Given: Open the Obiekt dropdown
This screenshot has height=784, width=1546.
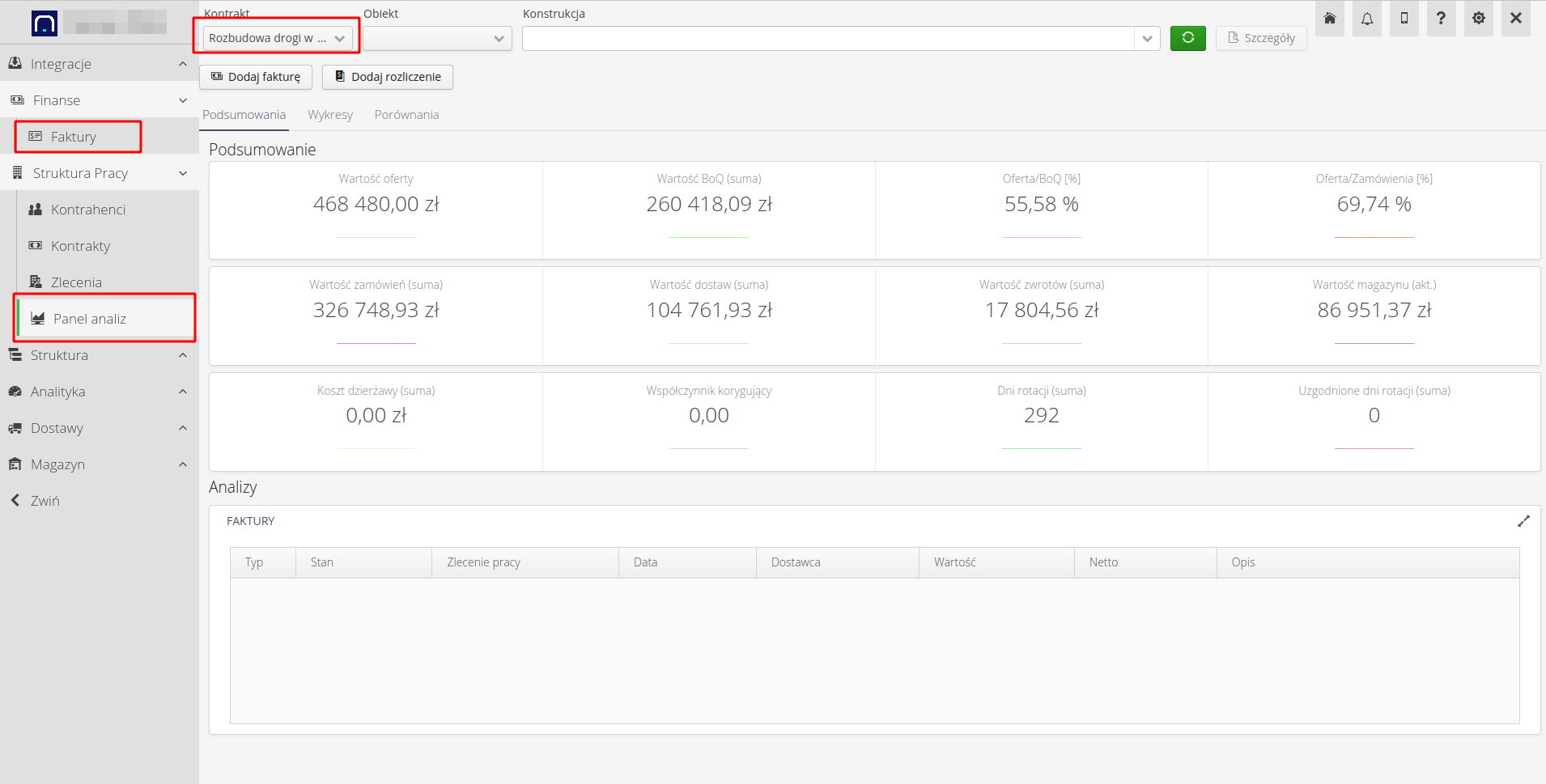Looking at the screenshot, I should pyautogui.click(x=437, y=38).
